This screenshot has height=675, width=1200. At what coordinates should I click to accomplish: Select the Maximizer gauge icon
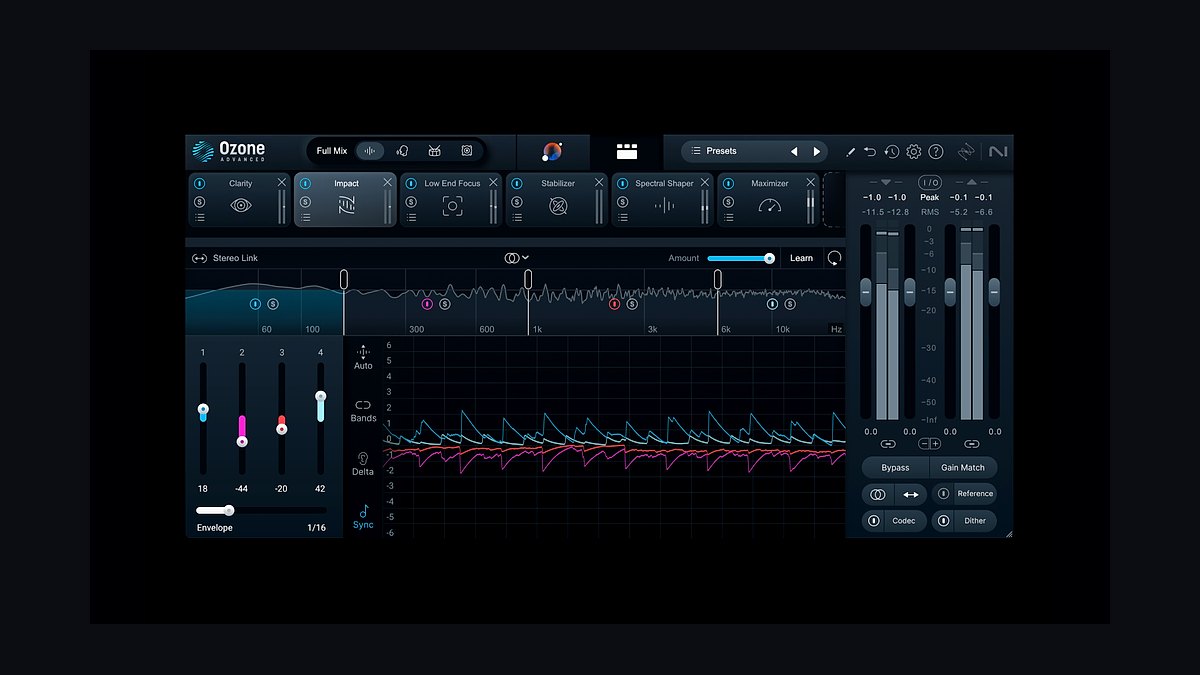(x=769, y=206)
